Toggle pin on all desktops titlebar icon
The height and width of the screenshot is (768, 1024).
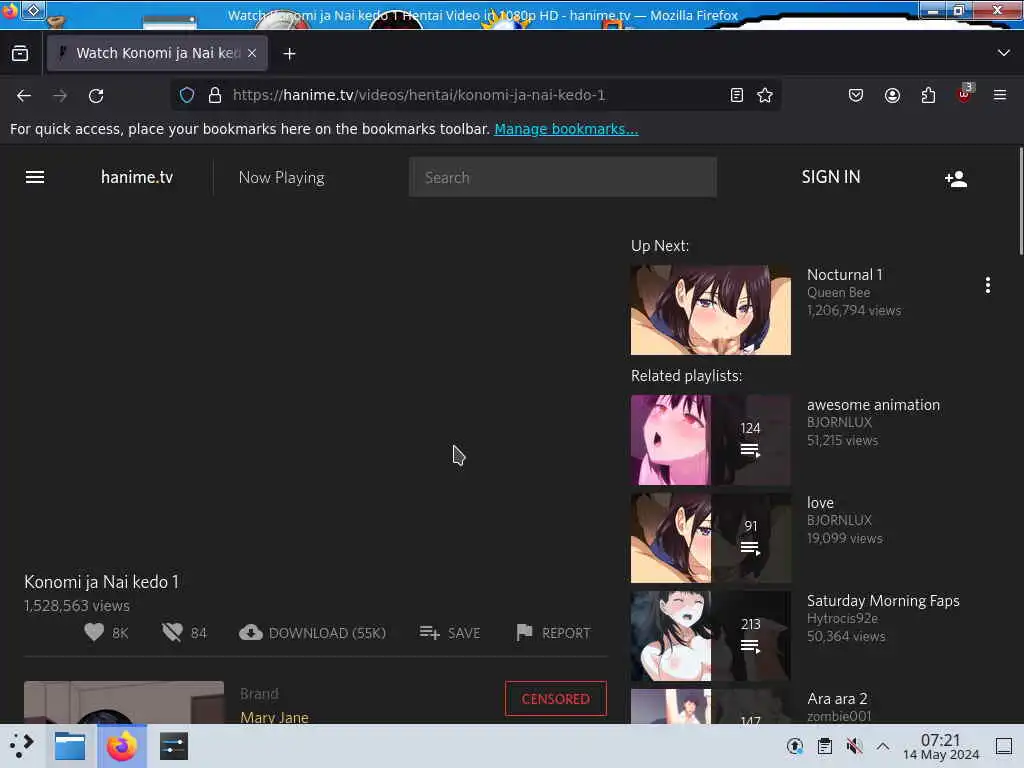point(33,10)
